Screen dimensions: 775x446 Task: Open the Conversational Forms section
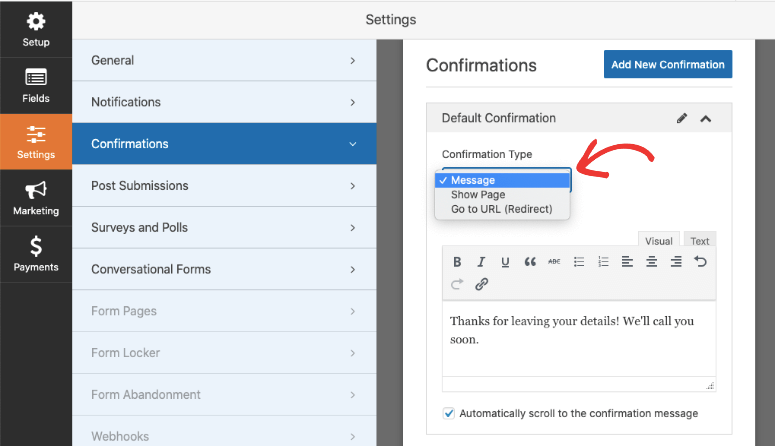(224, 269)
